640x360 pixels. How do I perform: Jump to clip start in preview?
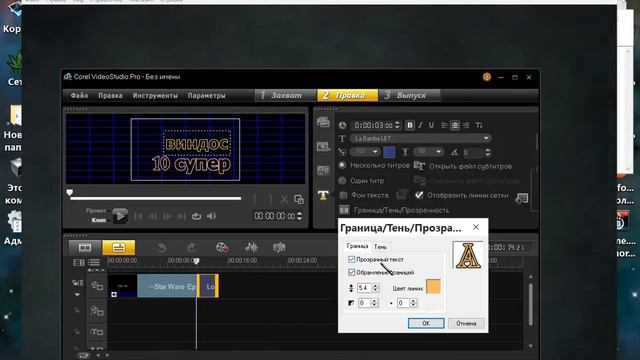pyautogui.click(x=138, y=216)
